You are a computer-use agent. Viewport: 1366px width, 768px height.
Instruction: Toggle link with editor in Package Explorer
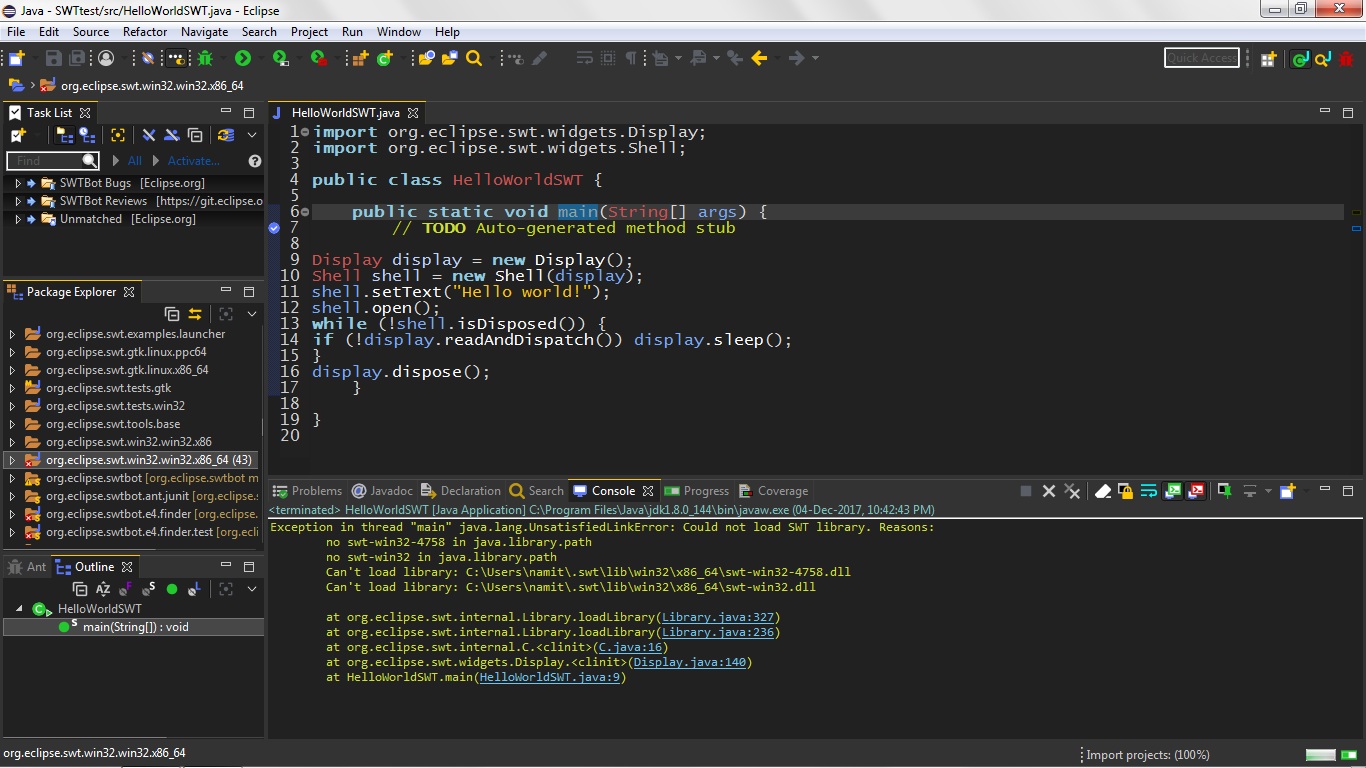coord(195,314)
